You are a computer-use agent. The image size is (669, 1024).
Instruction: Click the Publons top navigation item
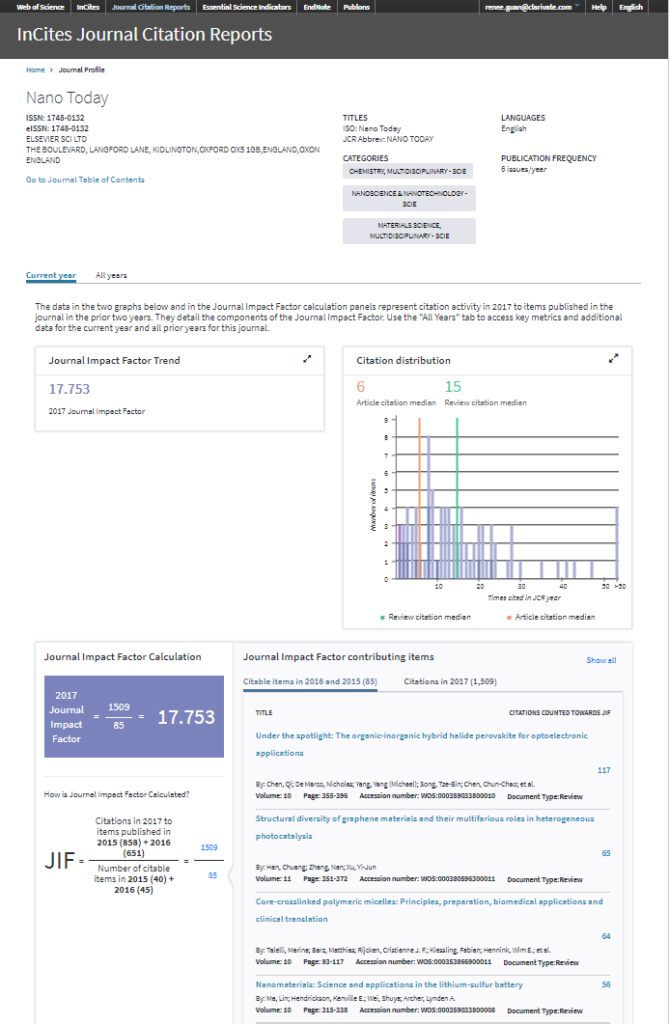[x=356, y=7]
